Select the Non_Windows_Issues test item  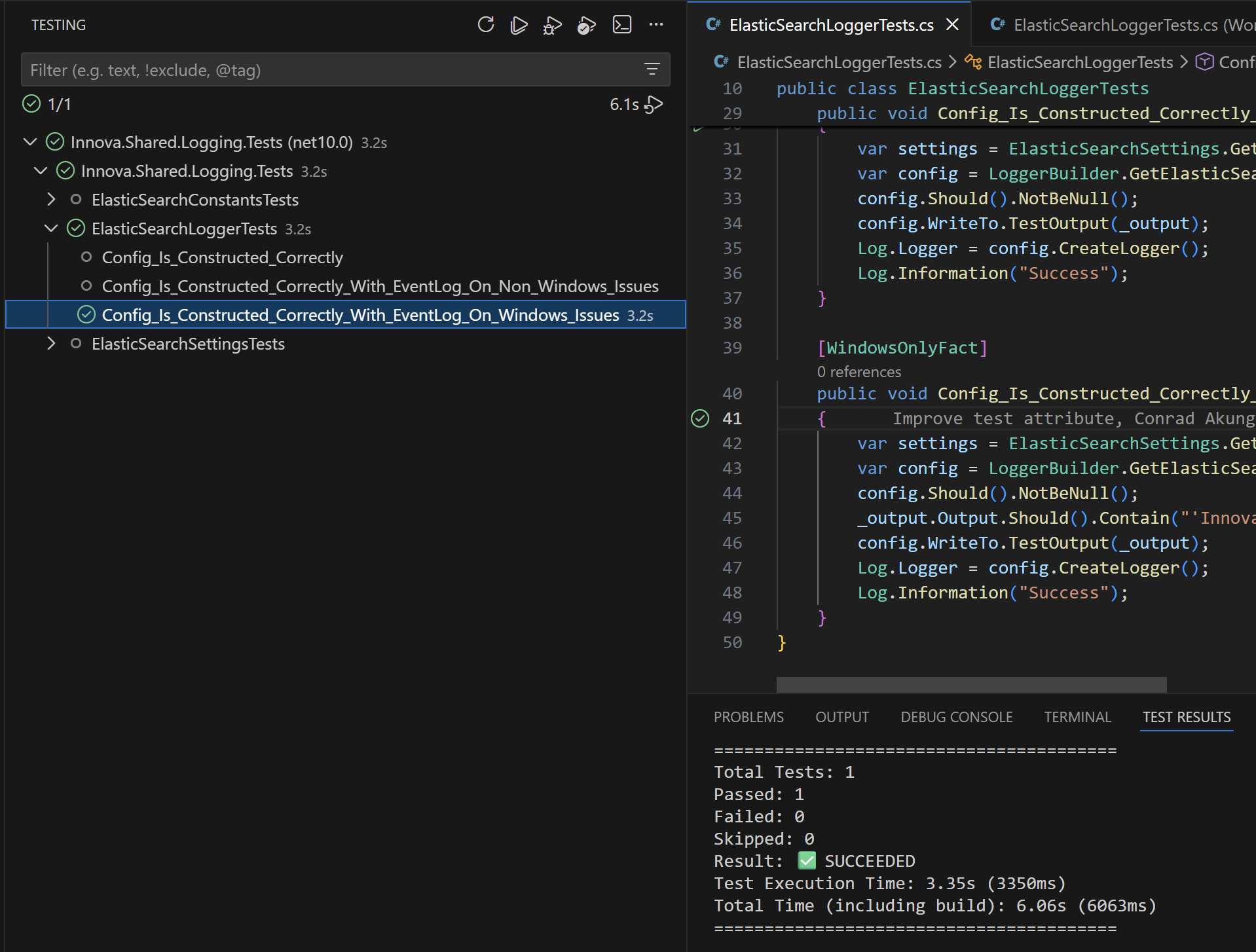coord(380,286)
